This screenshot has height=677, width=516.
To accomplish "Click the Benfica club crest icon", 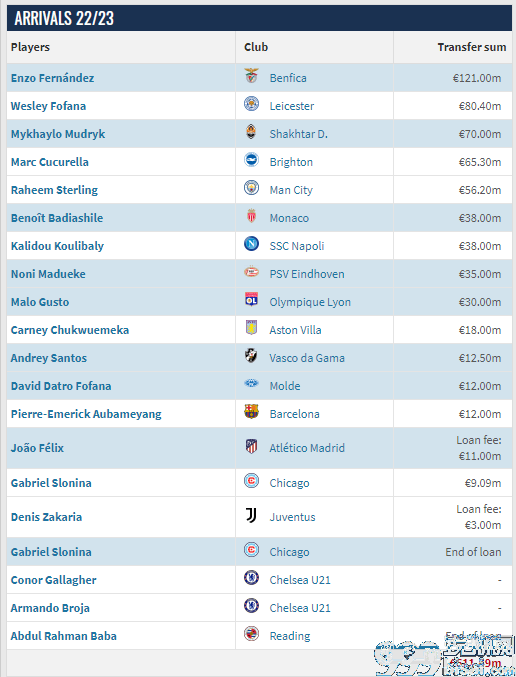I will (251, 76).
